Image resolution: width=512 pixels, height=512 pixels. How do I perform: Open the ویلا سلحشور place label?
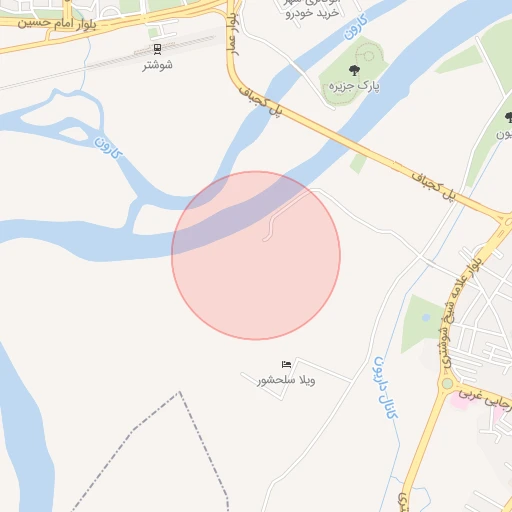[286, 380]
